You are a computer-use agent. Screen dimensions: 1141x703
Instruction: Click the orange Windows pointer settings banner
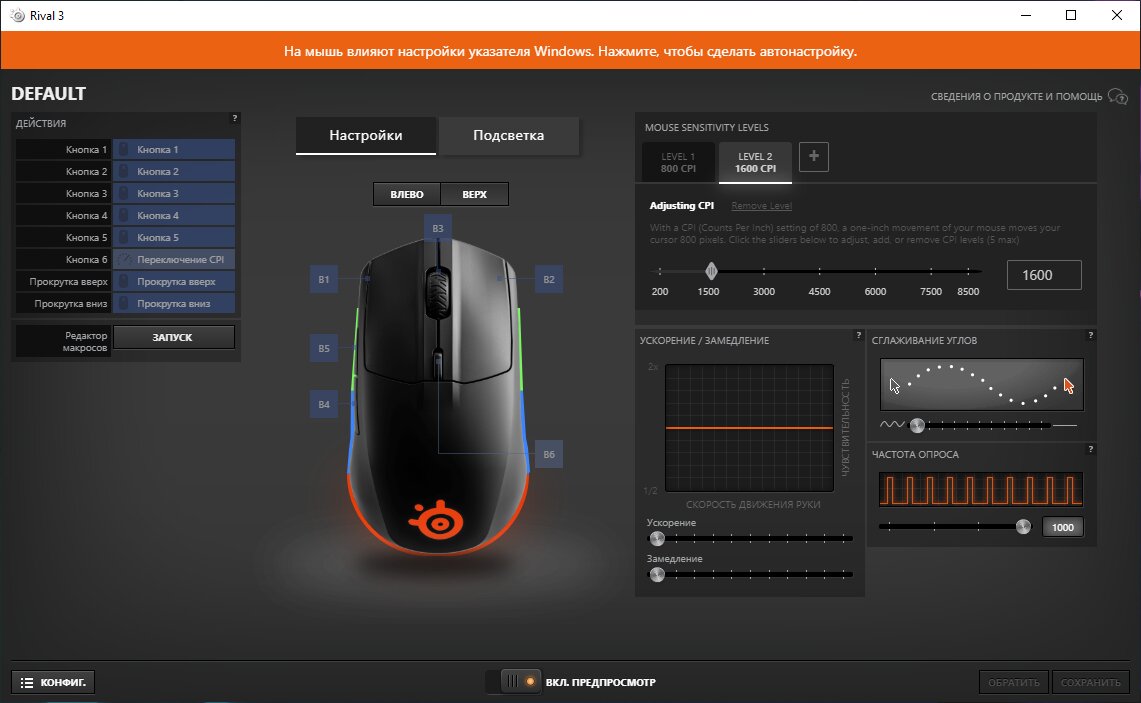tap(570, 51)
